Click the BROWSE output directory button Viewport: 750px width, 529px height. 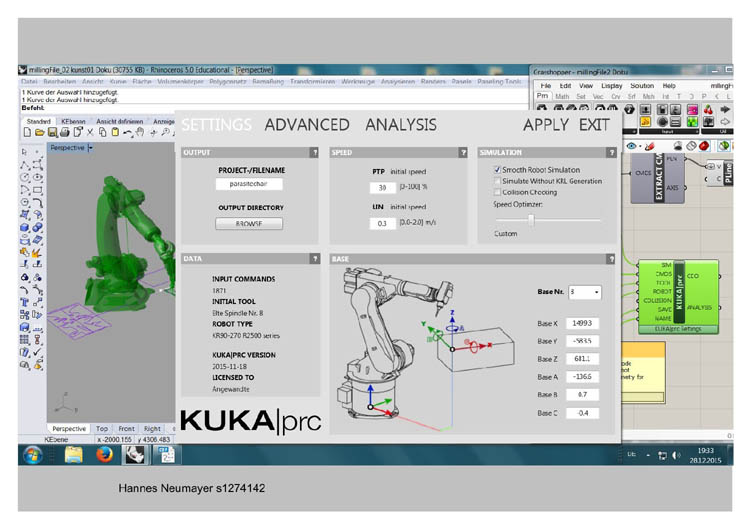(x=249, y=224)
